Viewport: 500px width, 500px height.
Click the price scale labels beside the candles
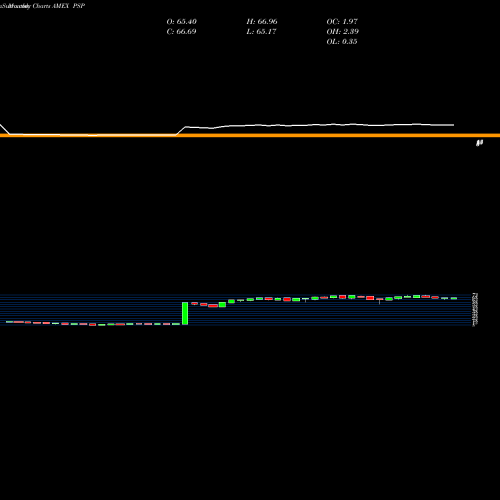coord(475,310)
